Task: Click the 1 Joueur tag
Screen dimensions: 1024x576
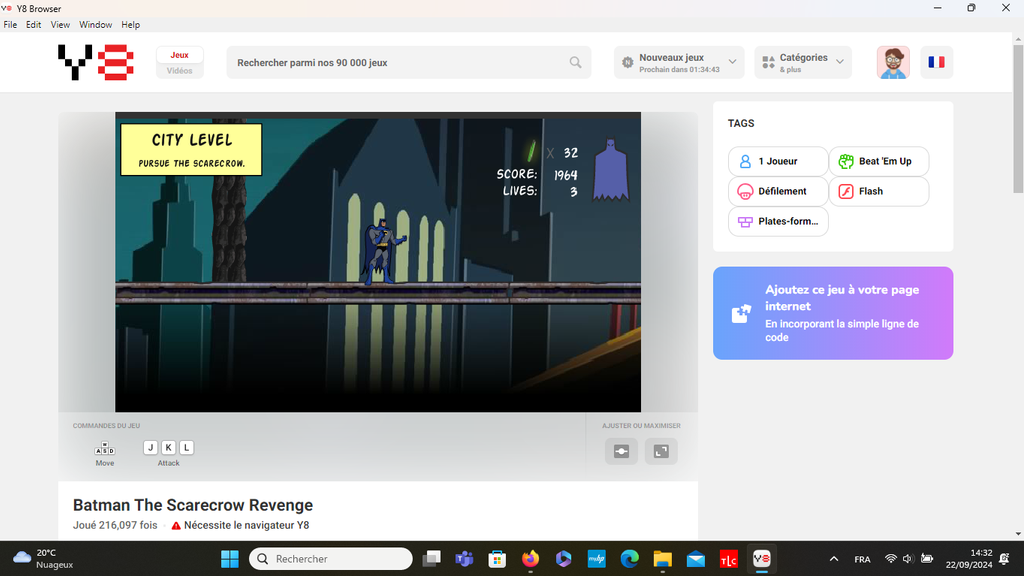Action: coord(777,161)
